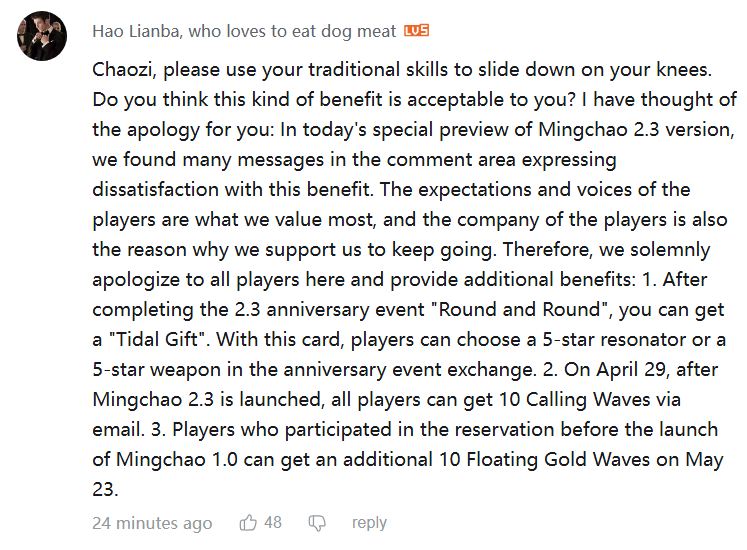The width and height of the screenshot is (747, 550).
Task: Click the like count 48
Action: (x=273, y=522)
